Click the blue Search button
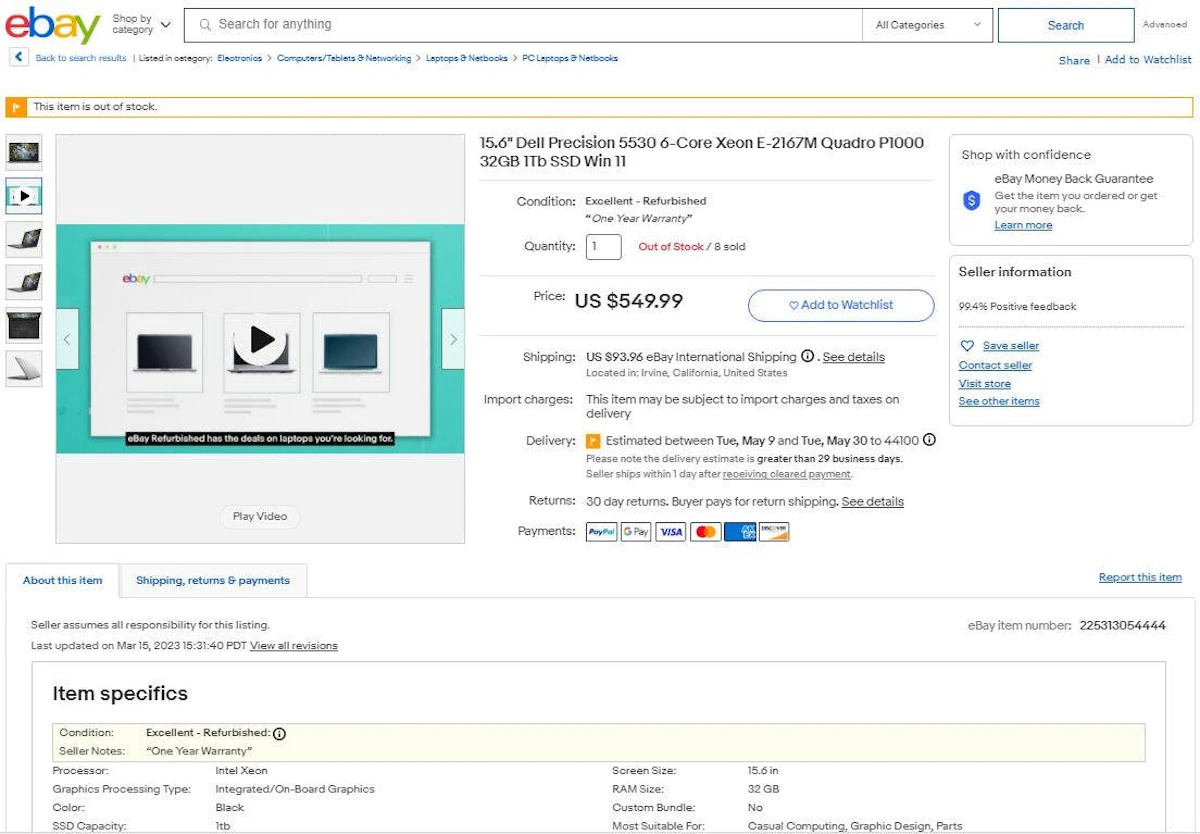Screen dimensions: 1200x834 pyautogui.click(x=1065, y=25)
